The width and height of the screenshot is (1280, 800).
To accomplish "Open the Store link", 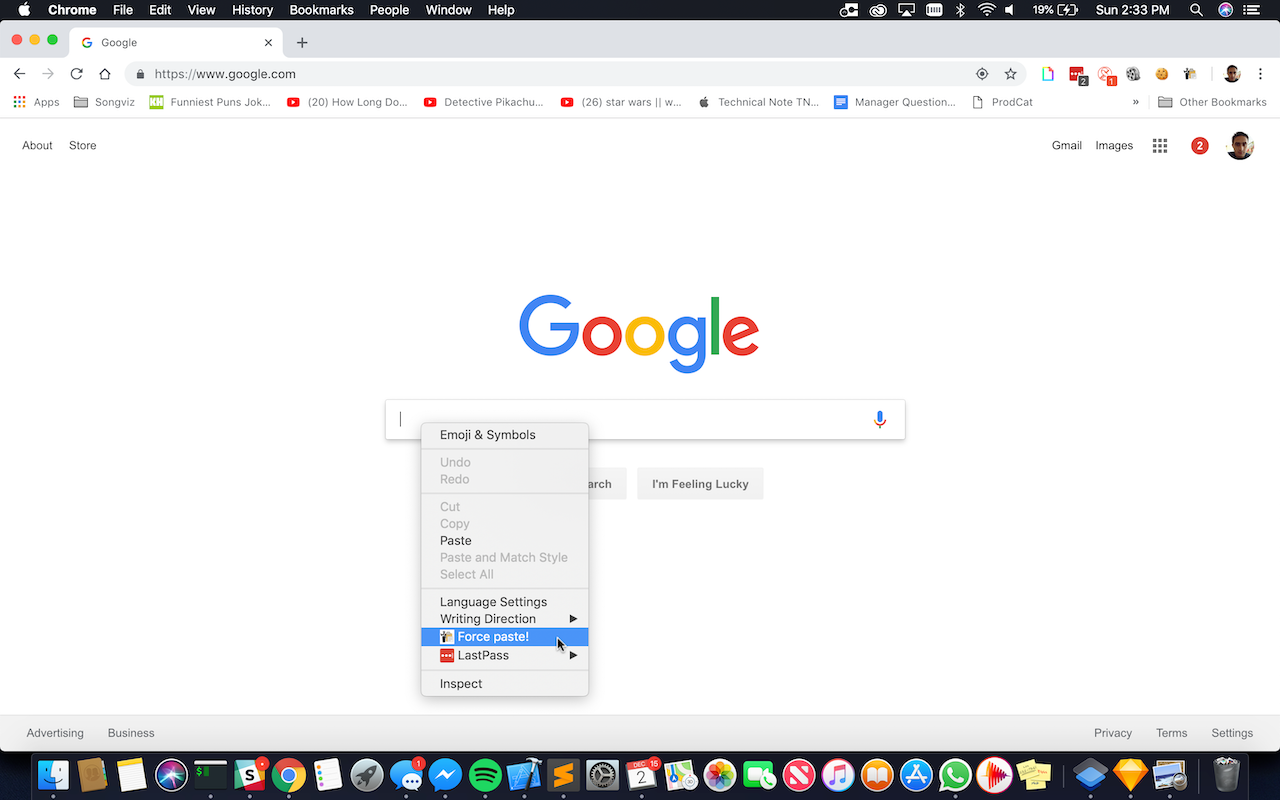I will pos(83,146).
